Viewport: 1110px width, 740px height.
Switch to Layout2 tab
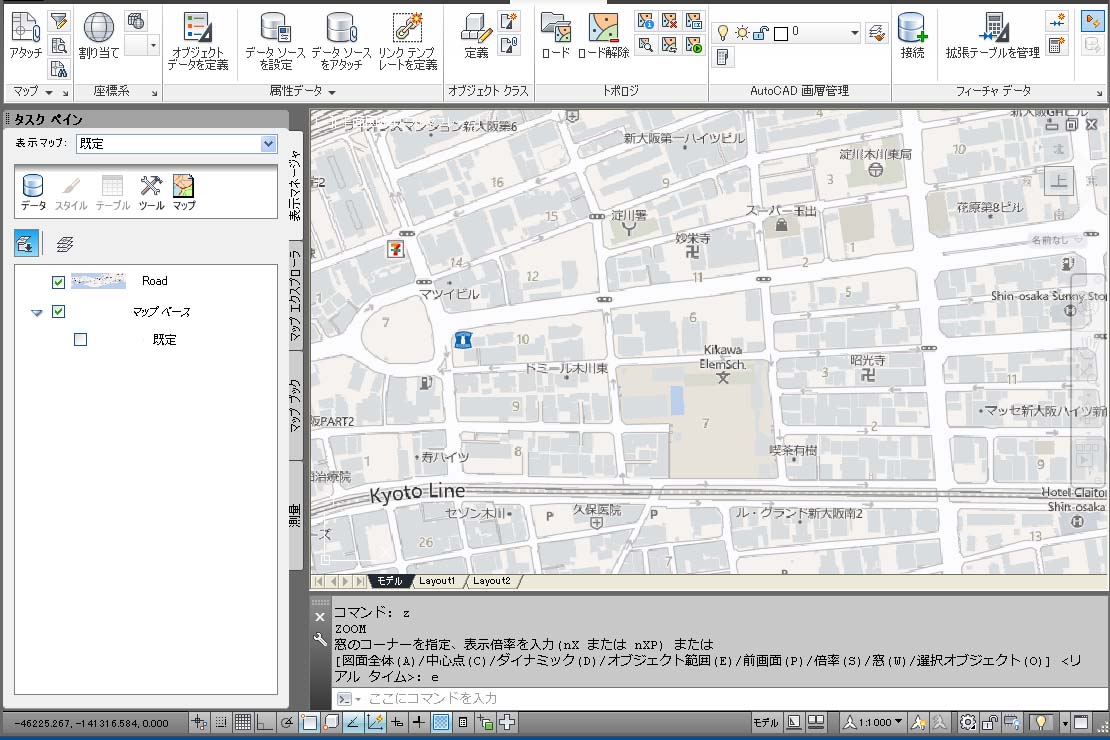tap(491, 581)
